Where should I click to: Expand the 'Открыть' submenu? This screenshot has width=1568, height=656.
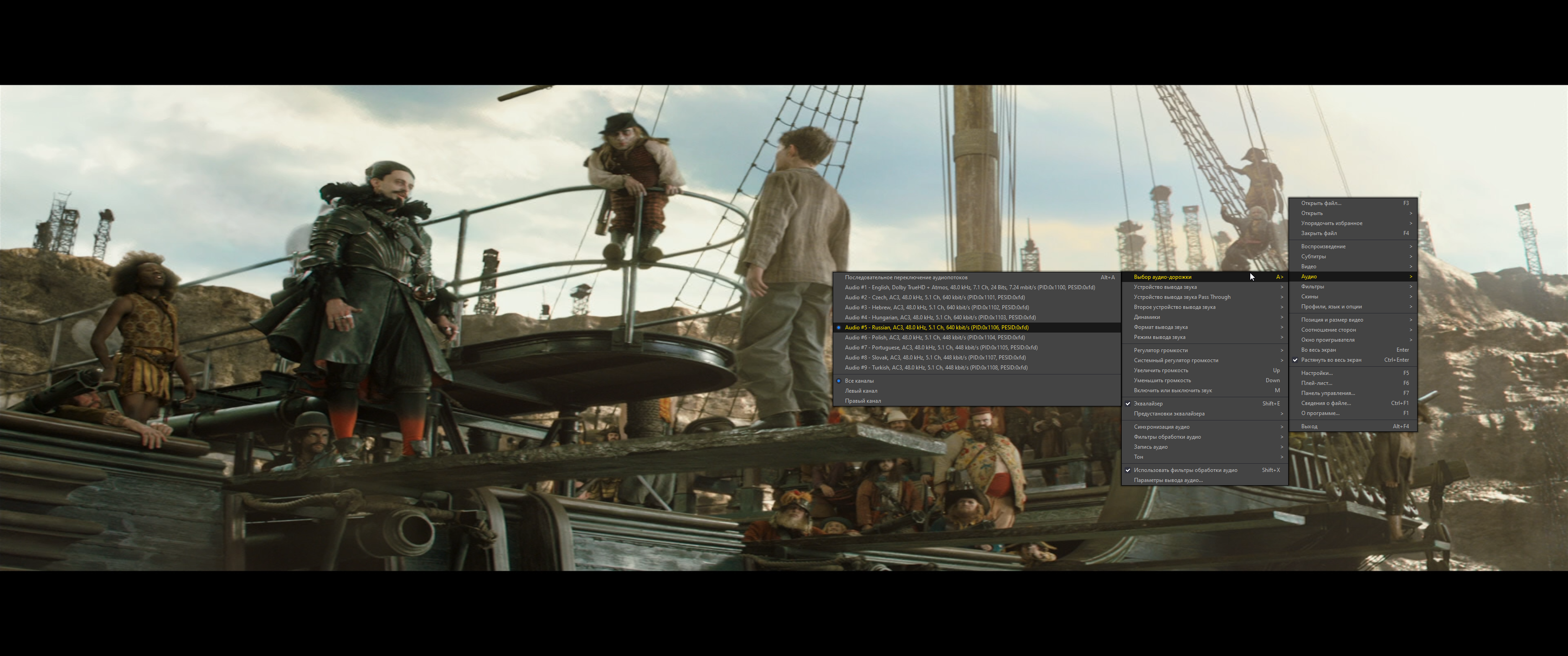click(x=1352, y=214)
